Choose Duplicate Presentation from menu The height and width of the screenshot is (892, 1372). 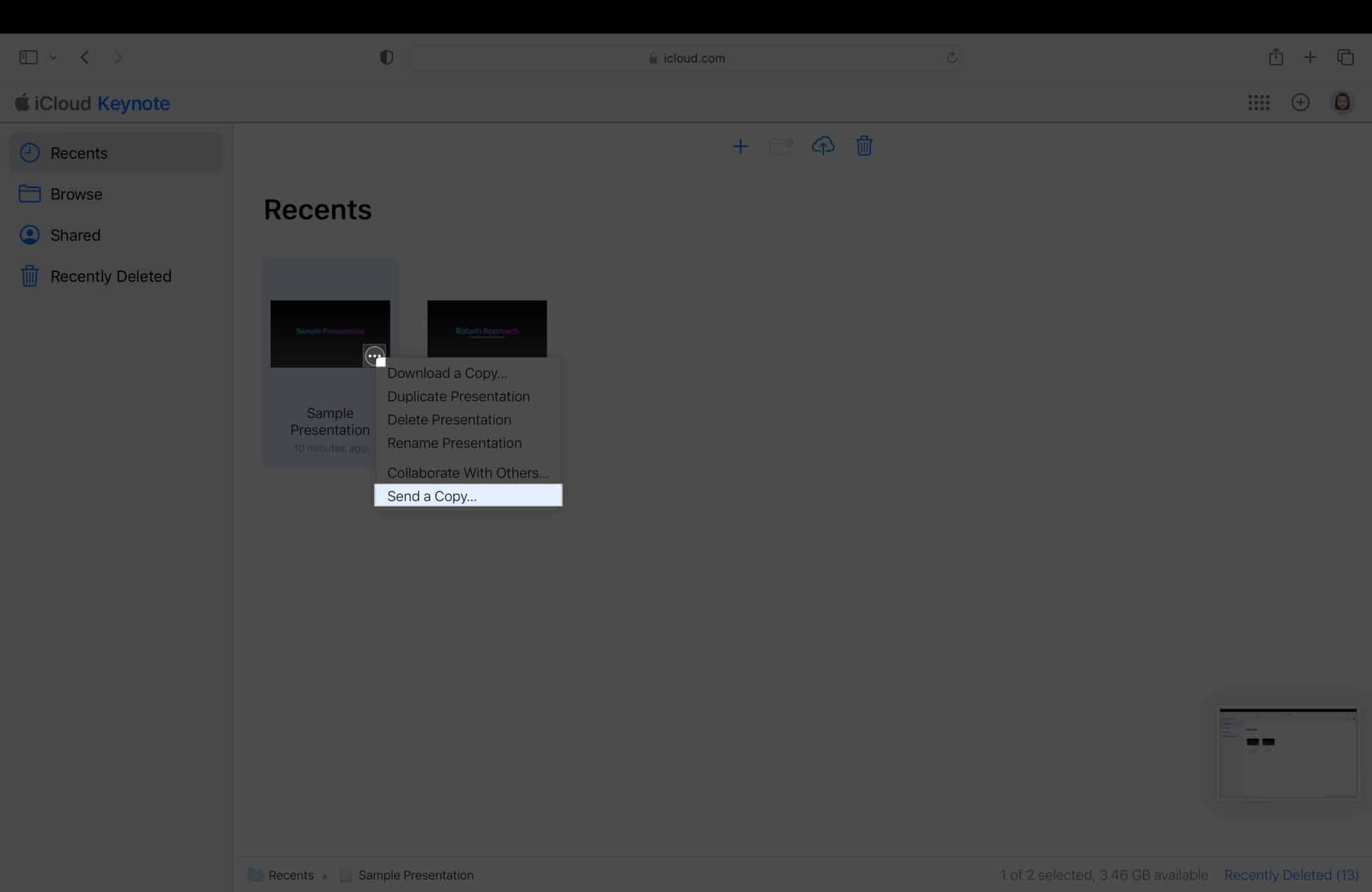[x=468, y=396]
